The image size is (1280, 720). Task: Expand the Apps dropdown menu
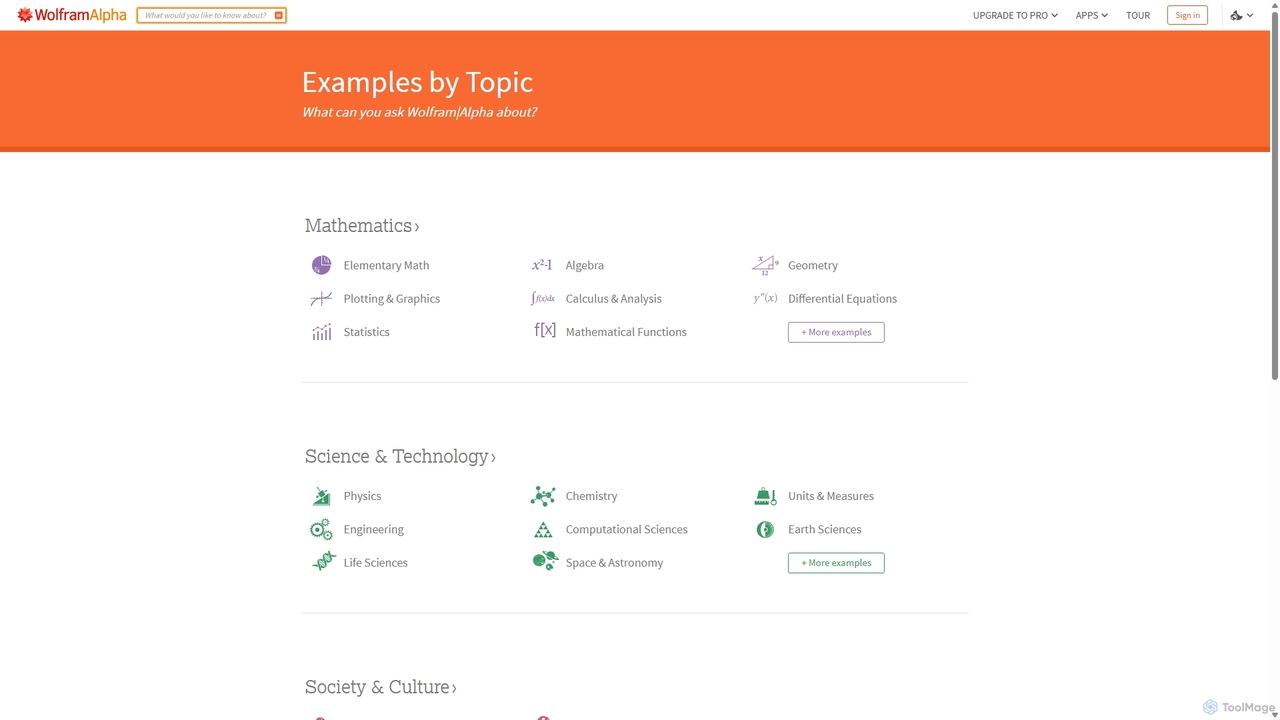[x=1091, y=15]
